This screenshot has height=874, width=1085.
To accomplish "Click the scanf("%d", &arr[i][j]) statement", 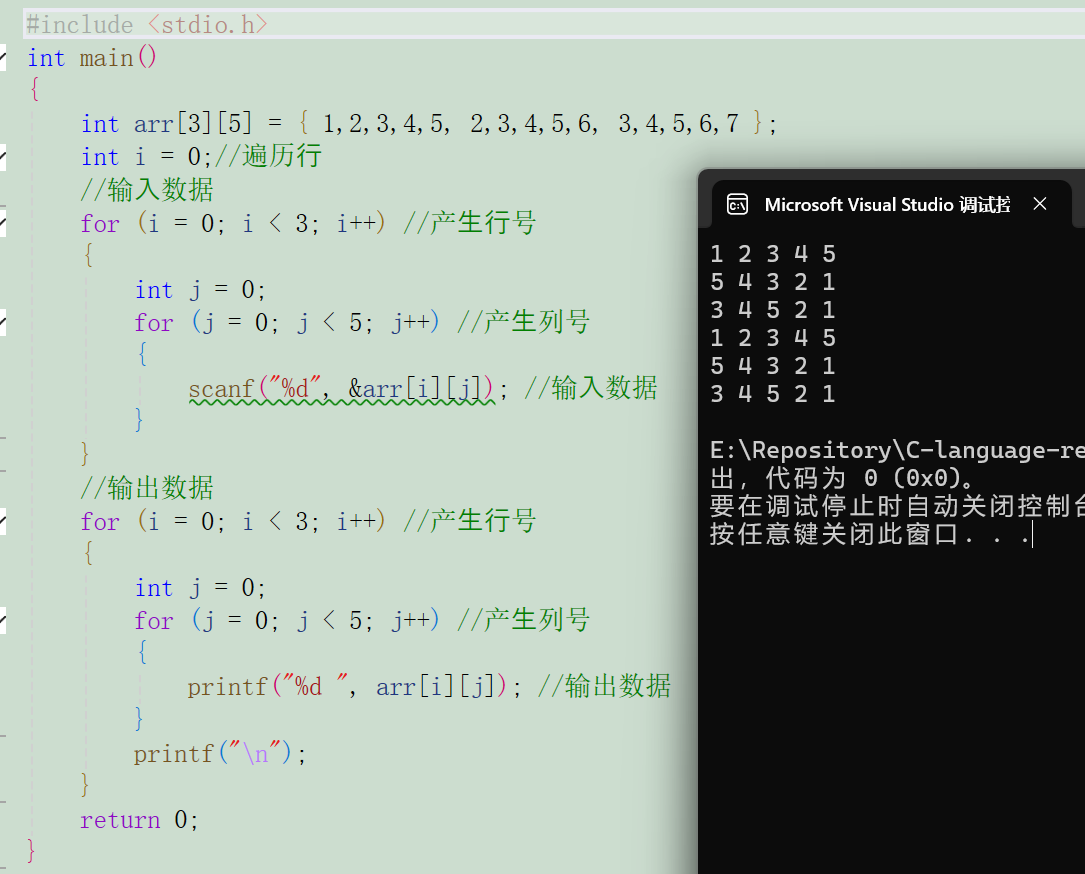I will click(x=349, y=389).
